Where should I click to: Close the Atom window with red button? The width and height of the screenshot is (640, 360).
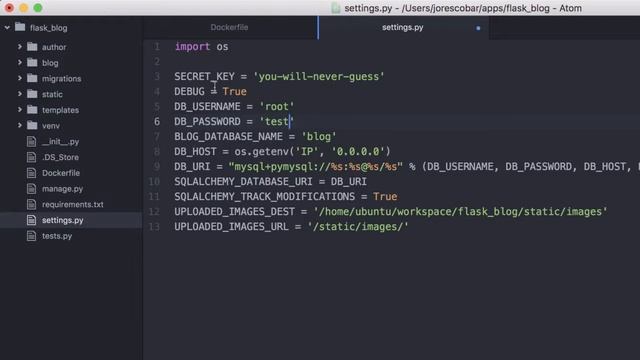click(x=9, y=8)
